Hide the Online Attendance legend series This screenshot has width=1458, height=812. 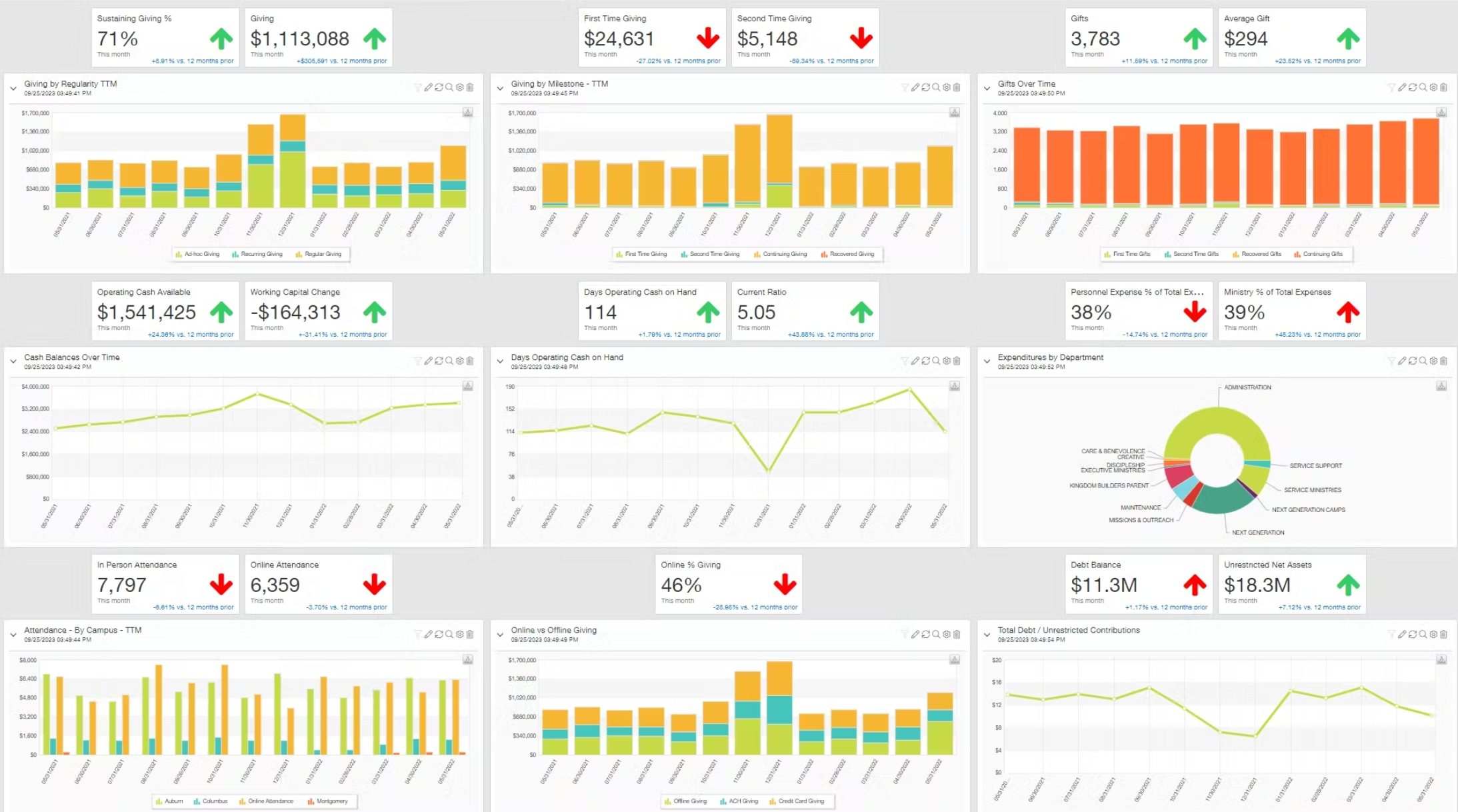pos(270,801)
